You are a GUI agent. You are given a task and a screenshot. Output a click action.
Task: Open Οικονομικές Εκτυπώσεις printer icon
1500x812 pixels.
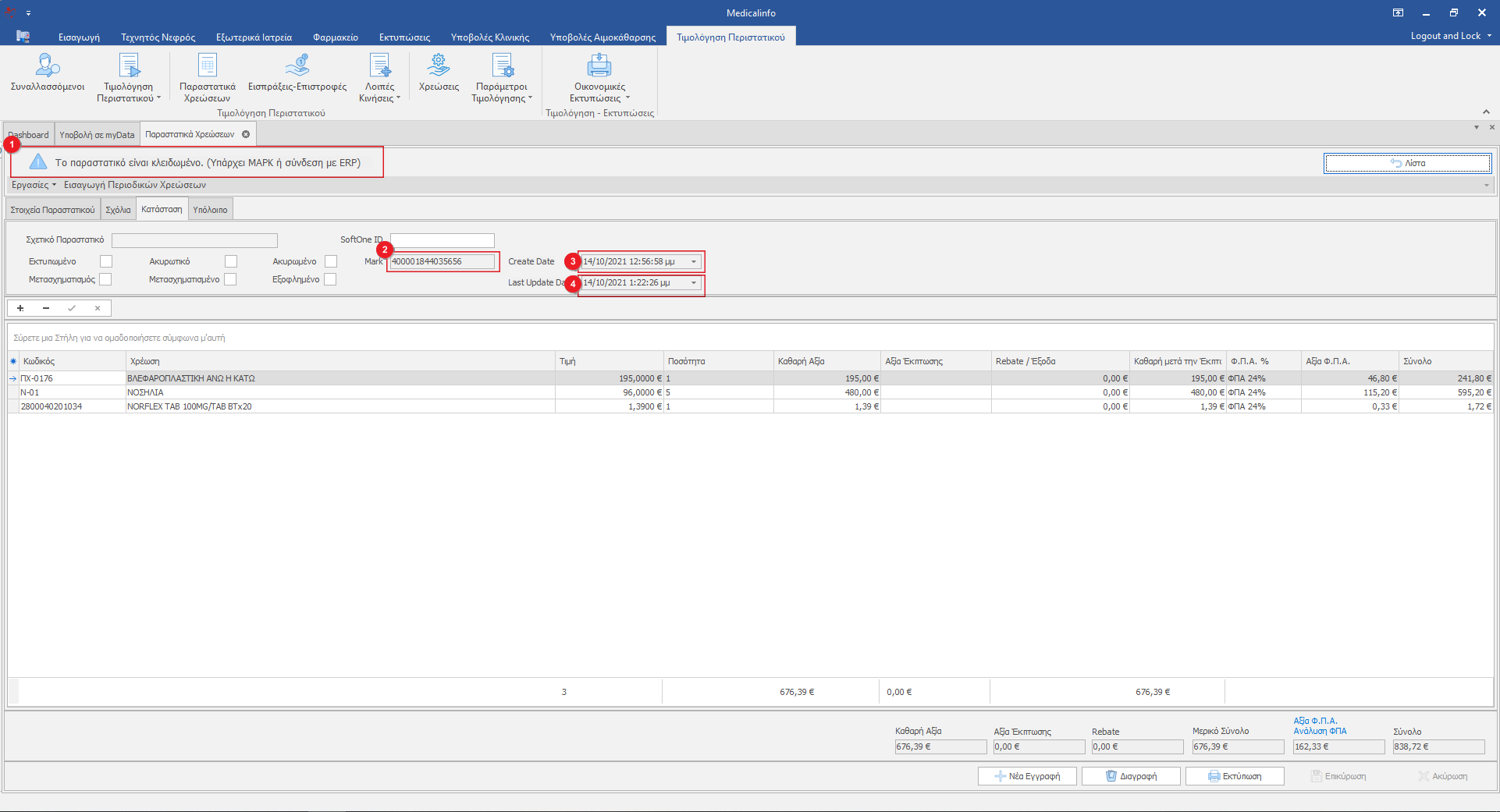599,66
